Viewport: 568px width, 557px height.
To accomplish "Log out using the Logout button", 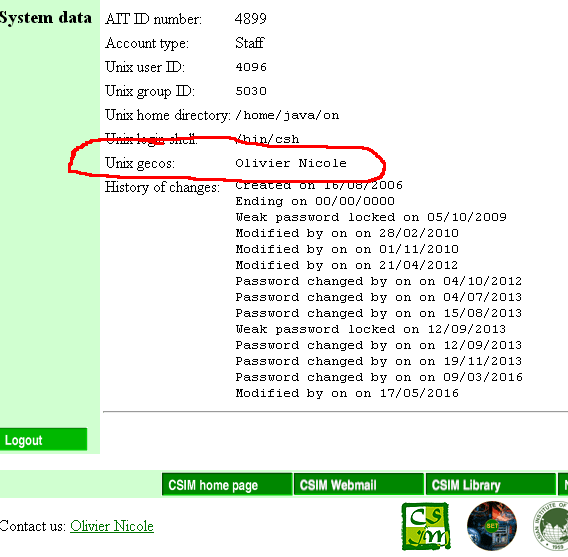I will [43, 440].
